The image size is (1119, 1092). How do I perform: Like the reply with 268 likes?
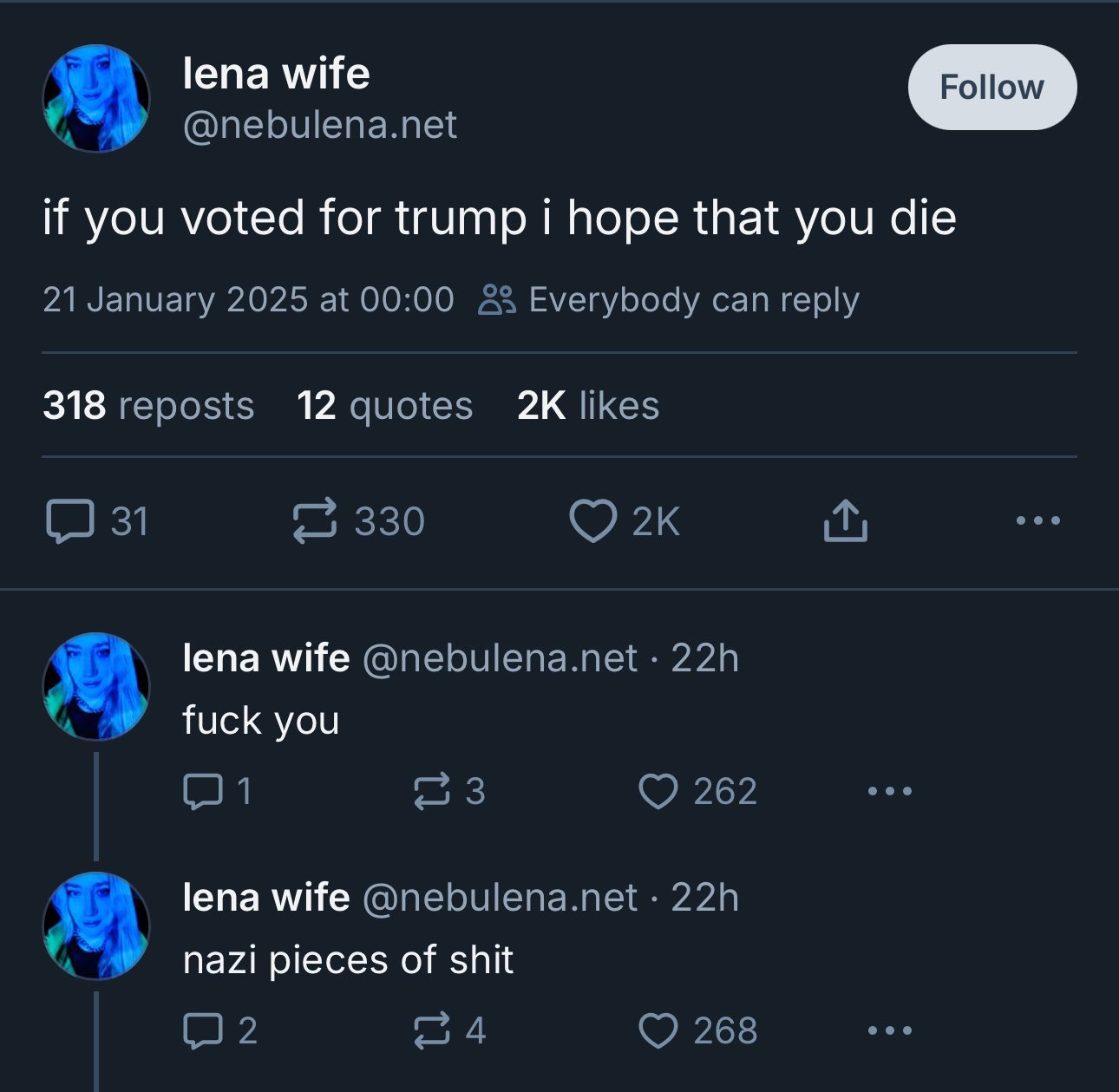tap(658, 1030)
